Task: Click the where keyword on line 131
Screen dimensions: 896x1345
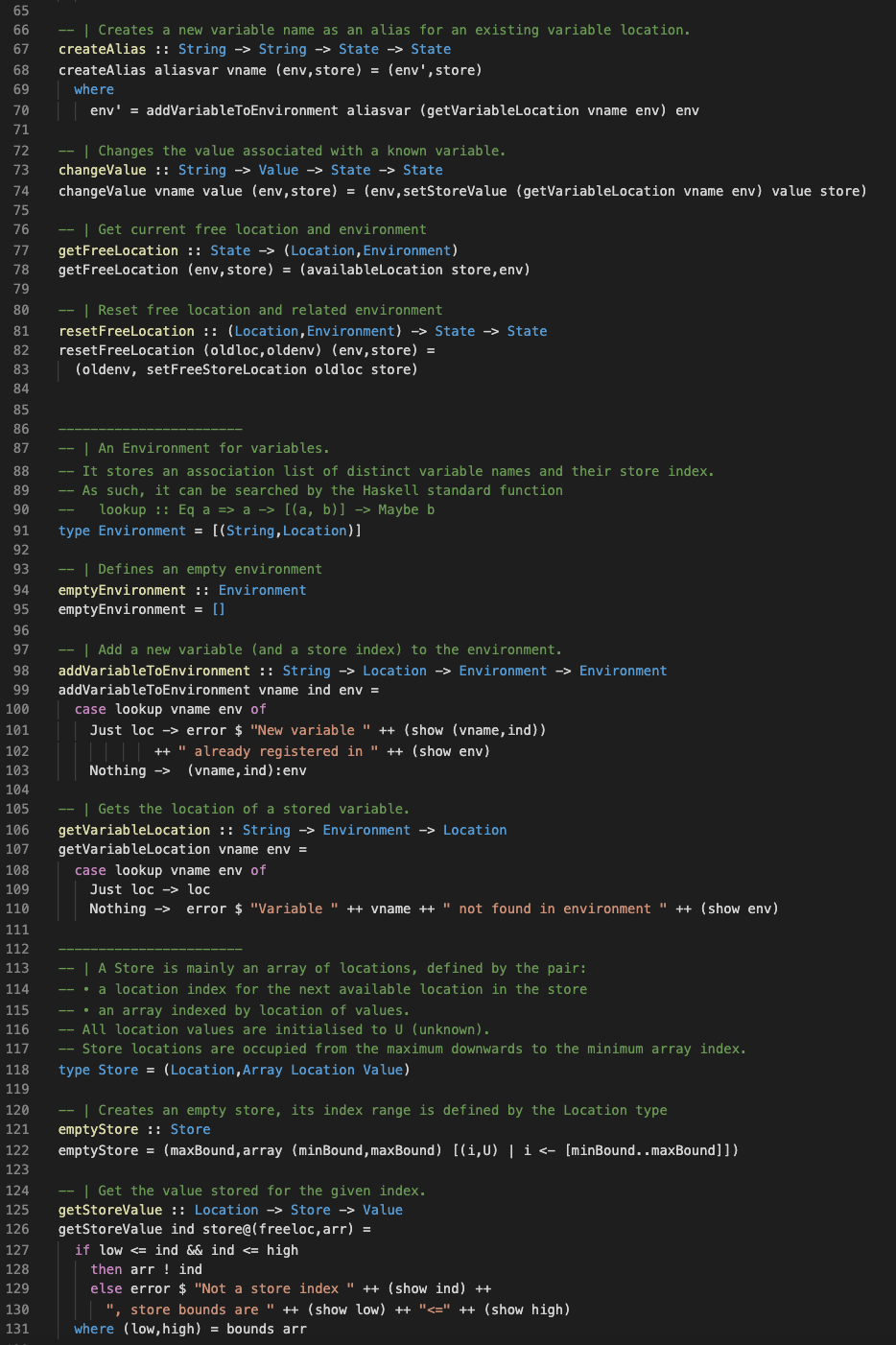Action: click(93, 1329)
